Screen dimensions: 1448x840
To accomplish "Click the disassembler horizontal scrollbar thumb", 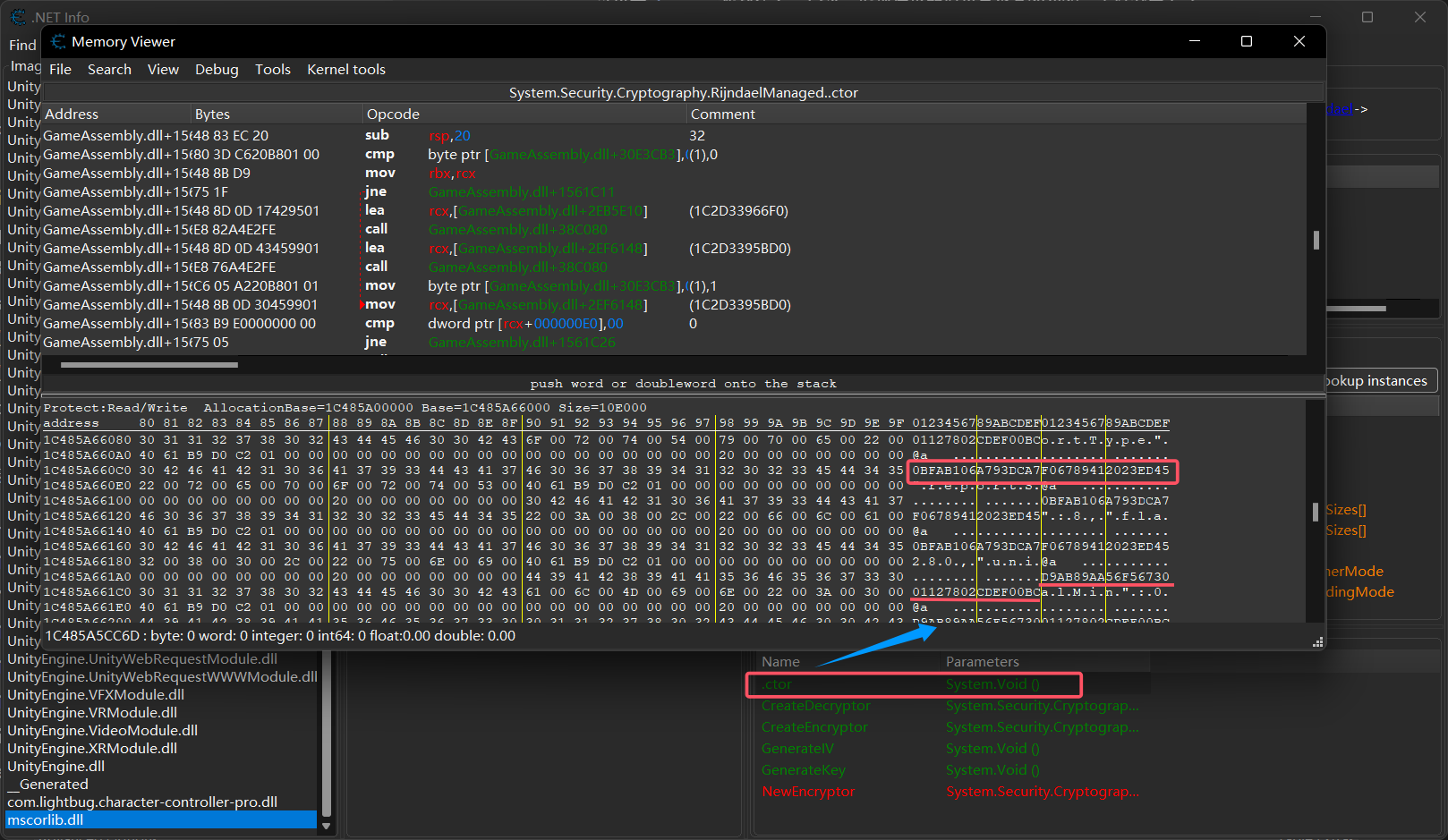I will (149, 365).
